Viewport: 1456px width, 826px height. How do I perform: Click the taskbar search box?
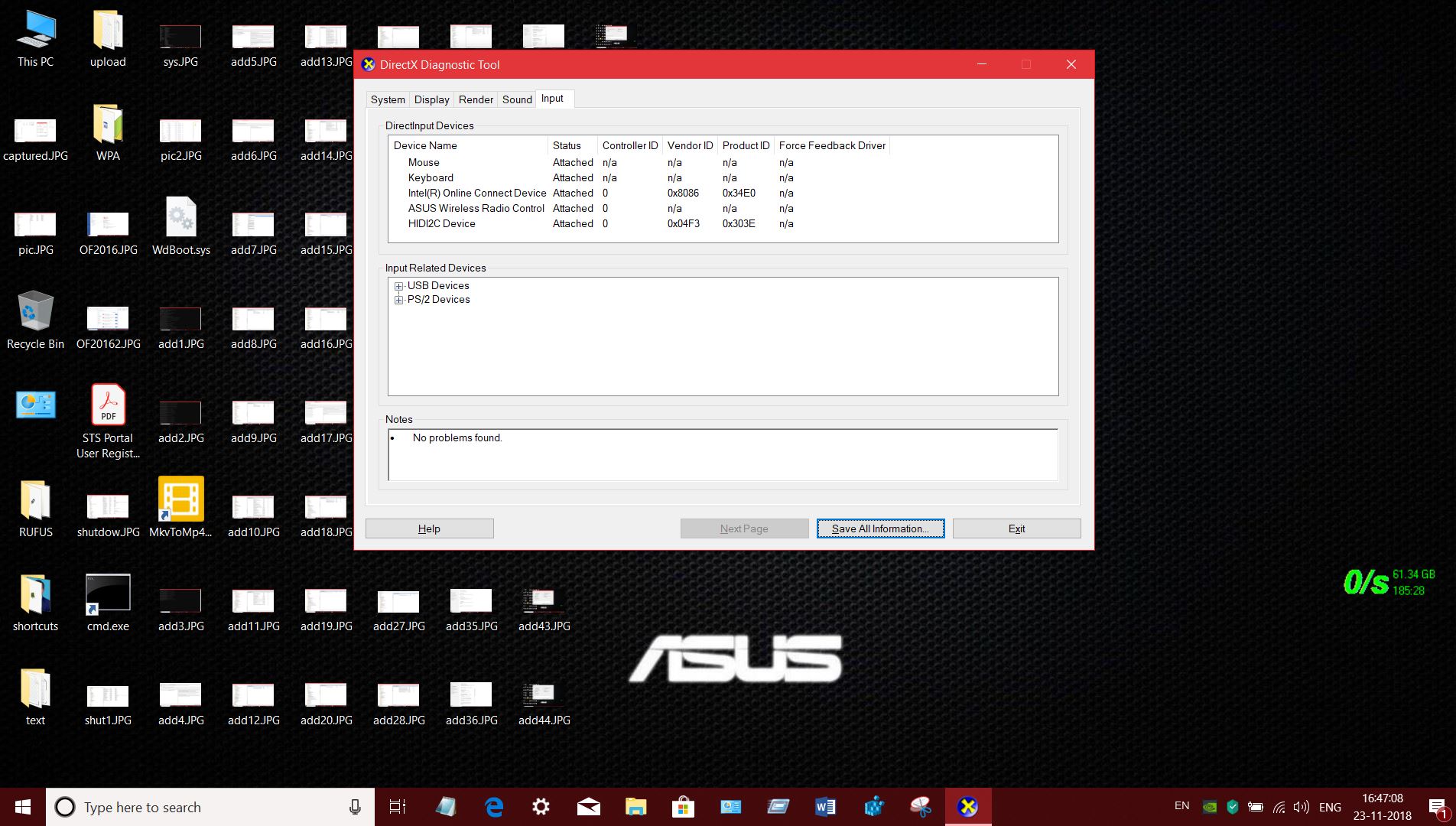tap(210, 807)
